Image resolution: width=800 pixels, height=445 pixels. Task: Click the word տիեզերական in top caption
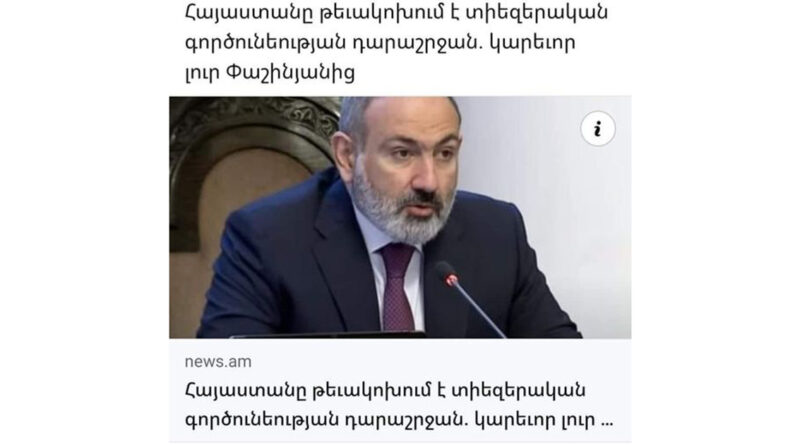(x=531, y=12)
